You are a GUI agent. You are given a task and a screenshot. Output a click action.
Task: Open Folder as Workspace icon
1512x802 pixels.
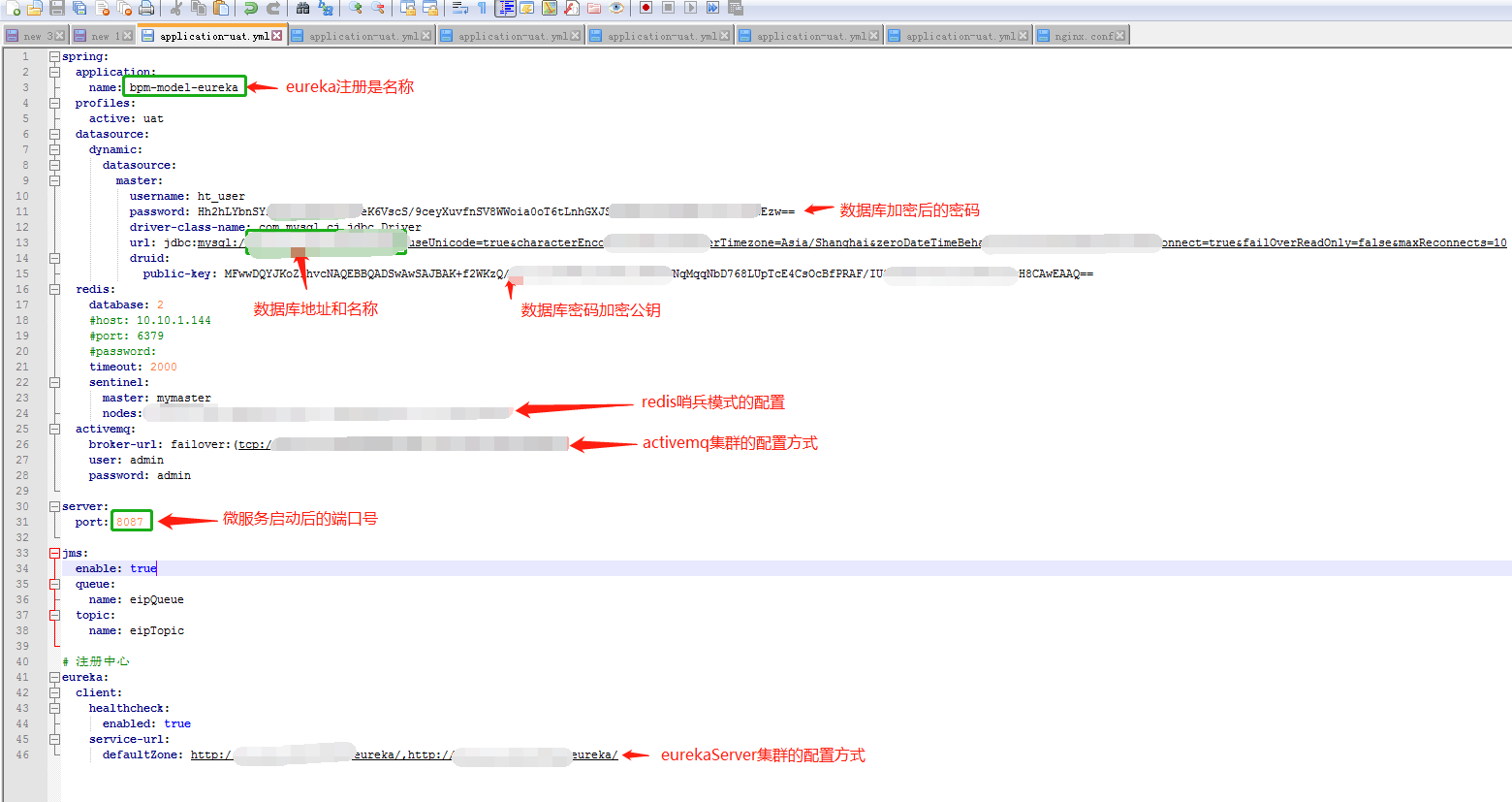click(x=594, y=8)
